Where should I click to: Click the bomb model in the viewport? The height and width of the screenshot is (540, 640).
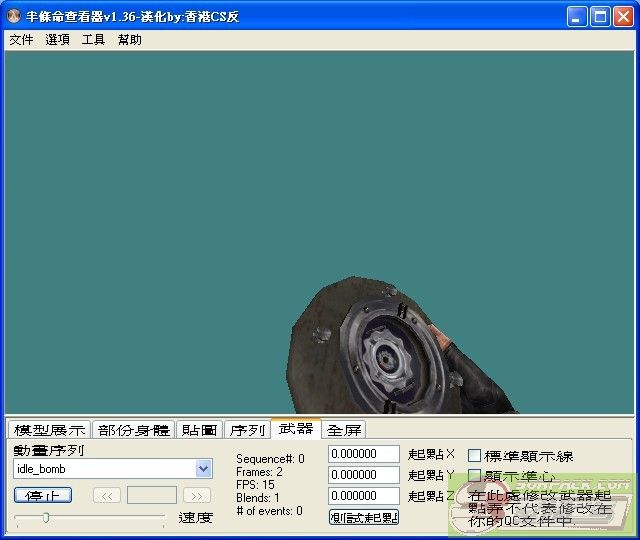click(380, 351)
